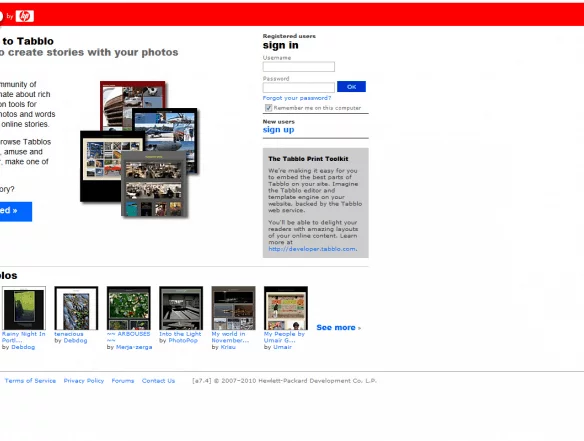Open the 'Rainy Night In Portl...' thumbnail

coord(24,308)
